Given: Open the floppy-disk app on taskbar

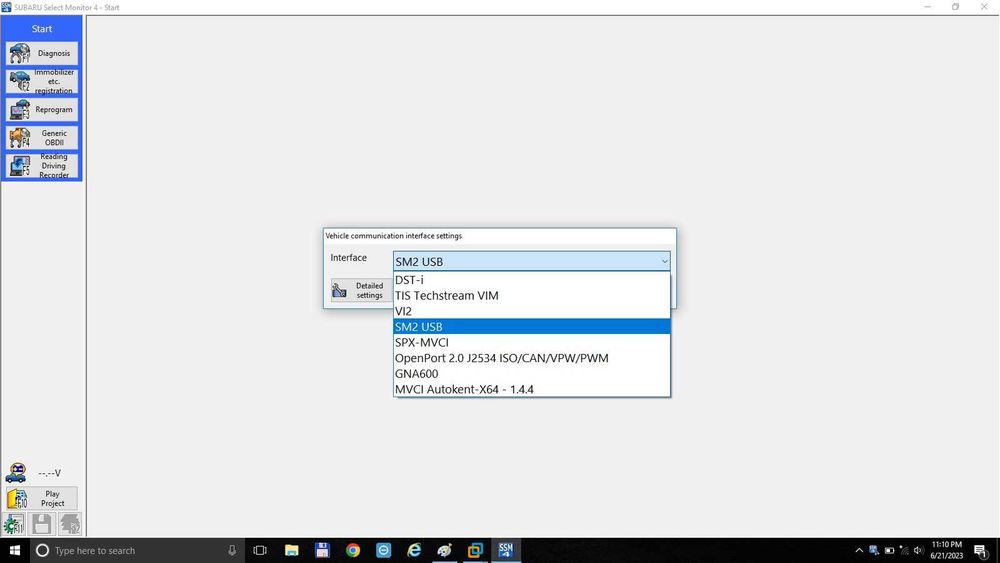Looking at the screenshot, I should [x=322, y=550].
